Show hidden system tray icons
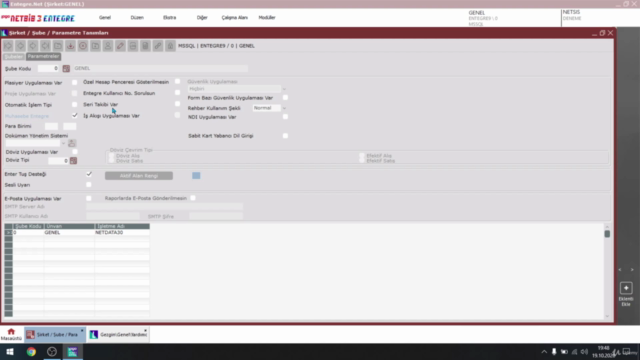The height and width of the screenshot is (360, 640). click(544, 352)
